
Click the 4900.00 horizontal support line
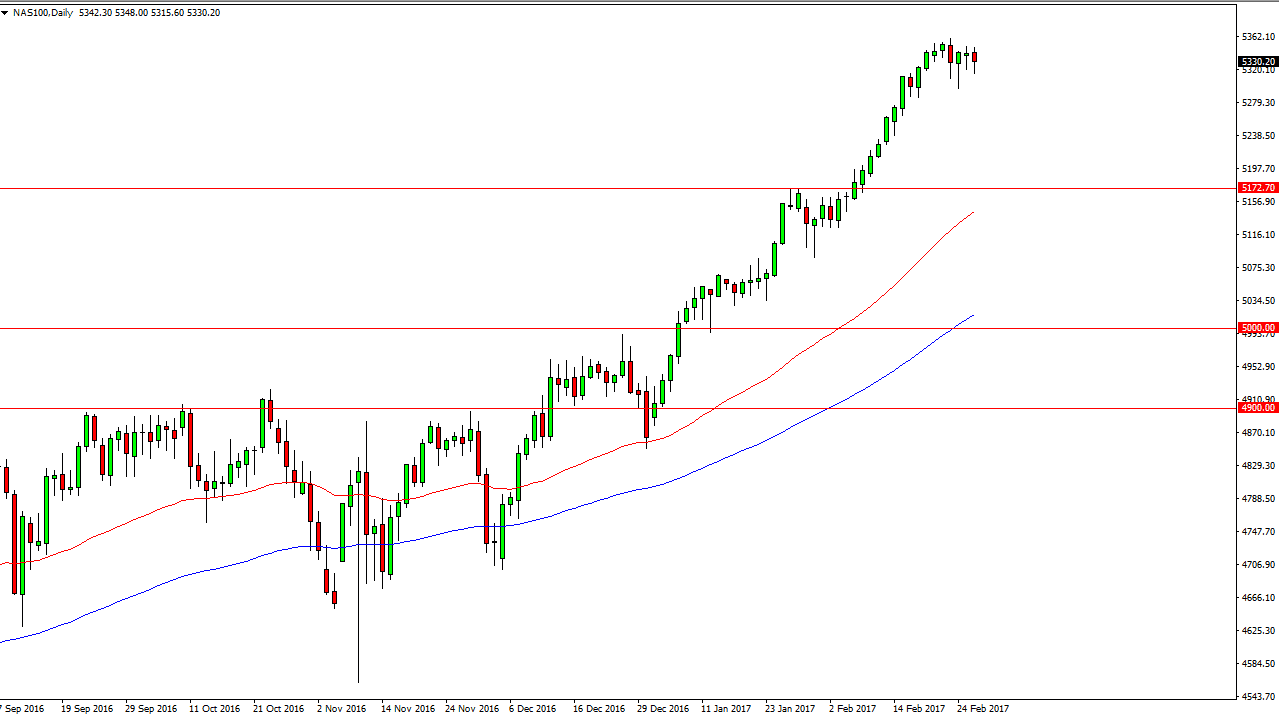(400, 407)
